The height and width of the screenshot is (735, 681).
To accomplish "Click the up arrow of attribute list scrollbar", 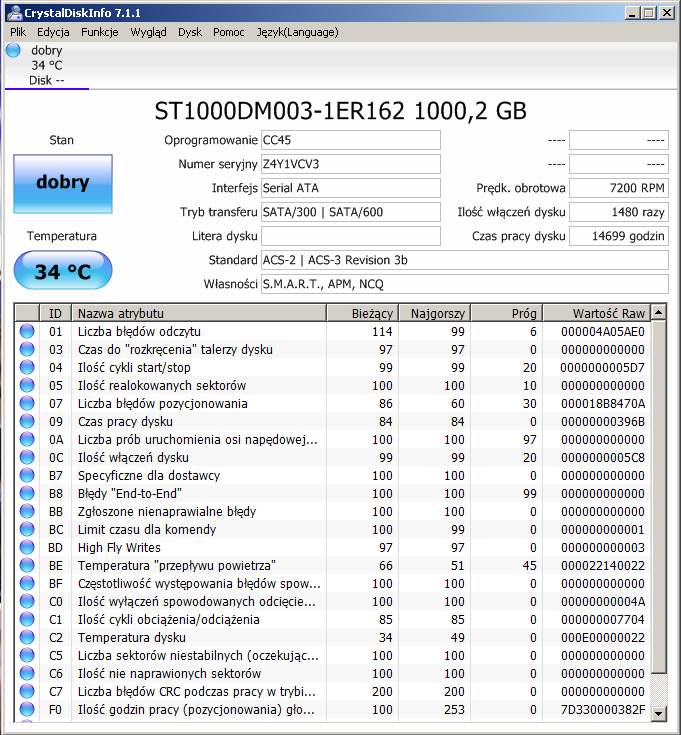I will tap(659, 312).
